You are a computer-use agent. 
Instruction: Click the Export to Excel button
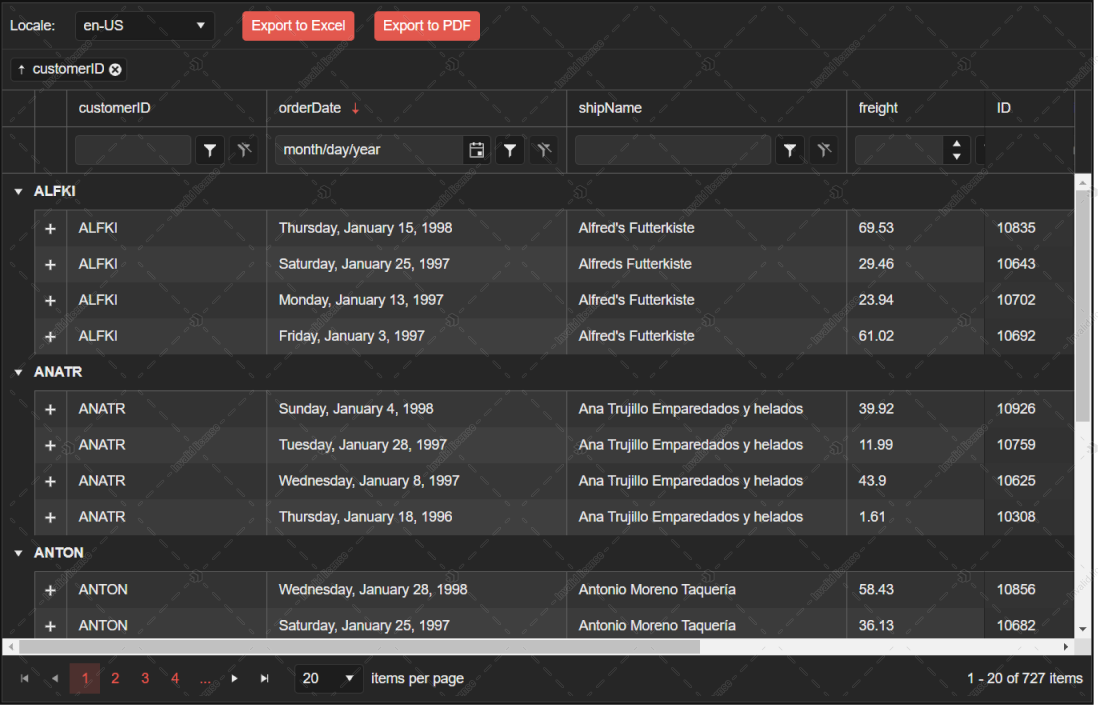[298, 26]
